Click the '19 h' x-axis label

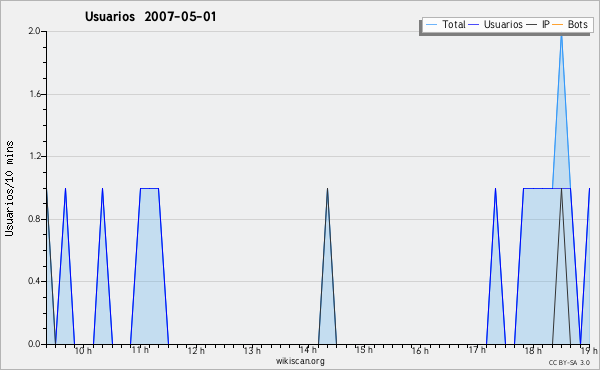click(589, 350)
